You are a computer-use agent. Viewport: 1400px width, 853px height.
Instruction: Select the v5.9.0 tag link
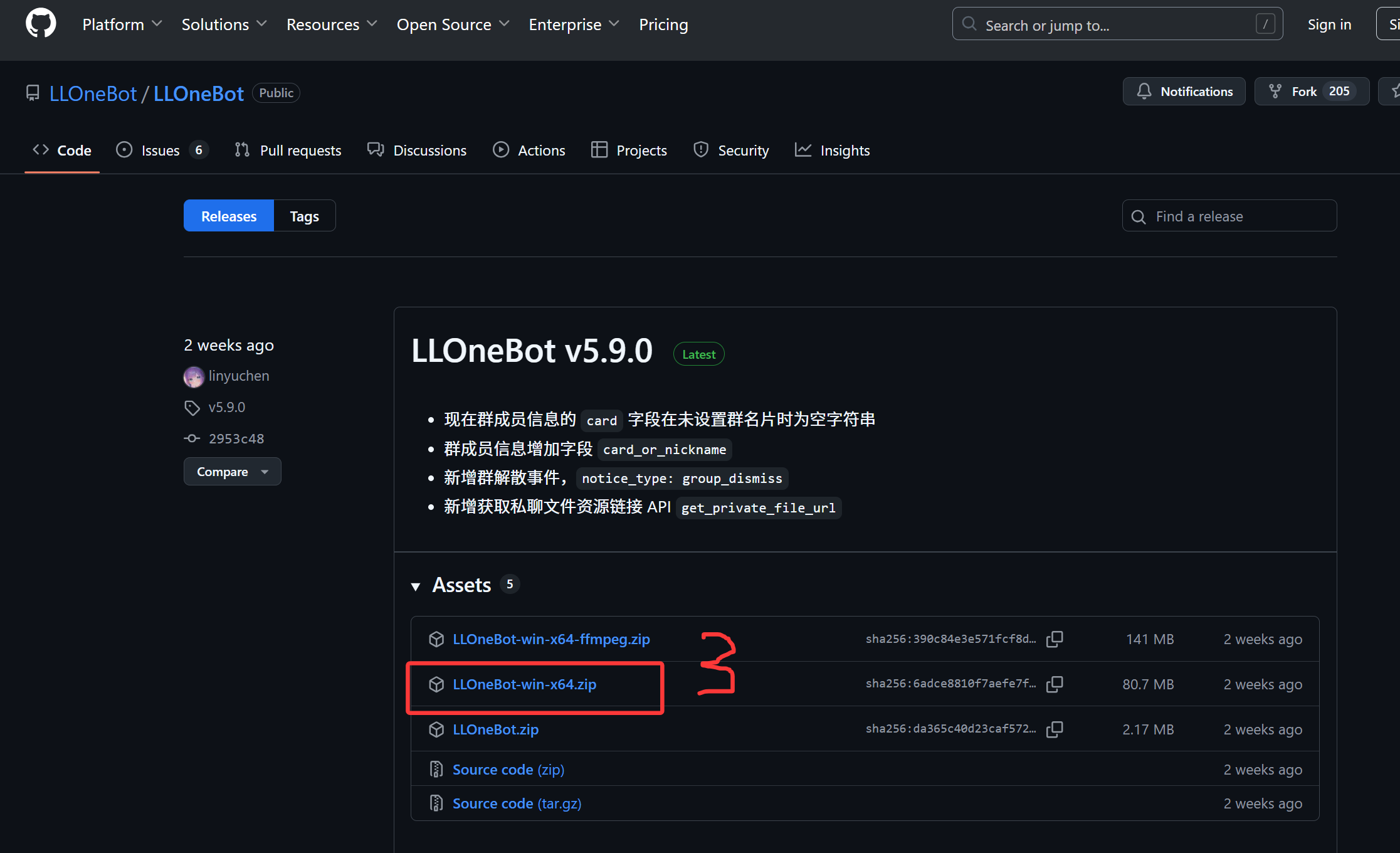pyautogui.click(x=226, y=407)
